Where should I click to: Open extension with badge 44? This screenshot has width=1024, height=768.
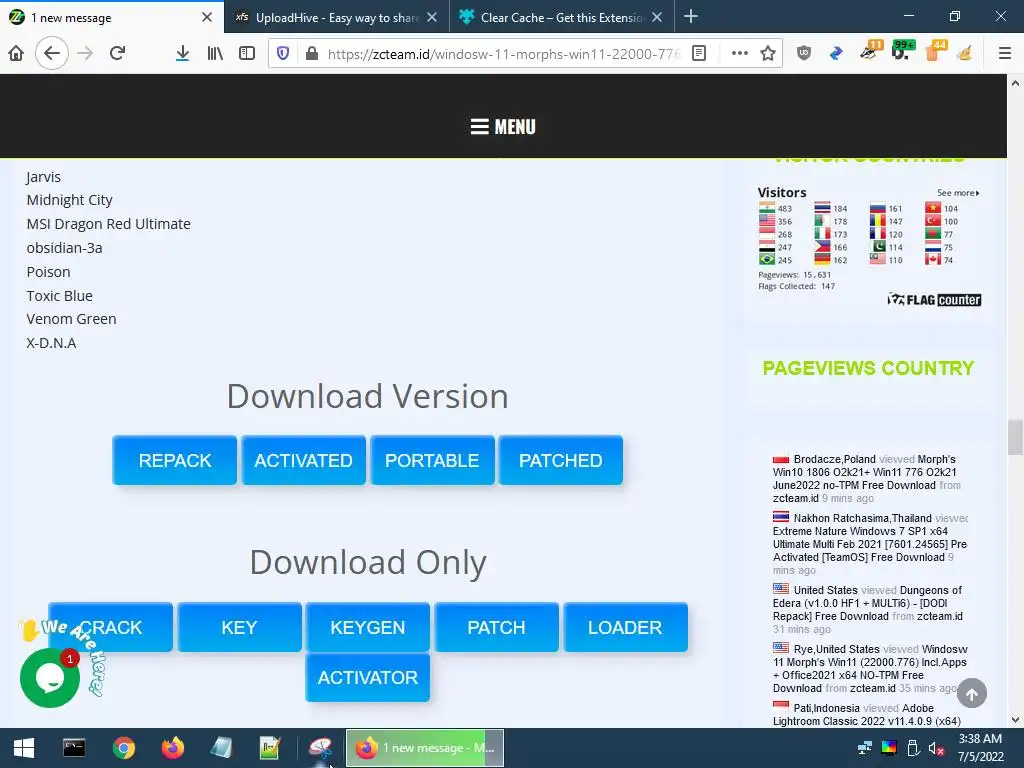click(935, 52)
